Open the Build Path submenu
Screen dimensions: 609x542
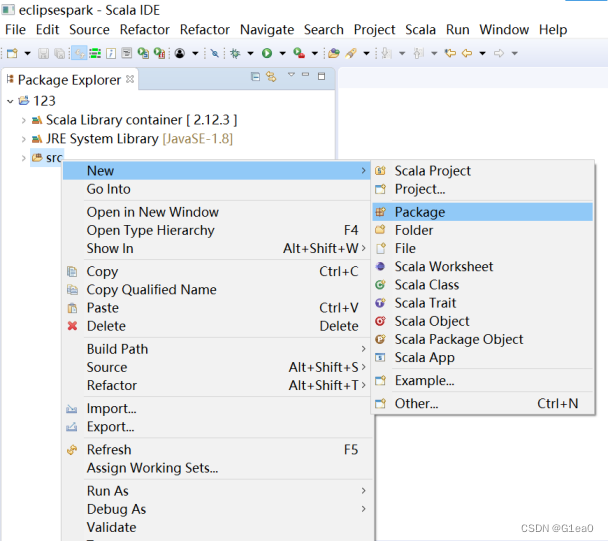tap(216, 349)
